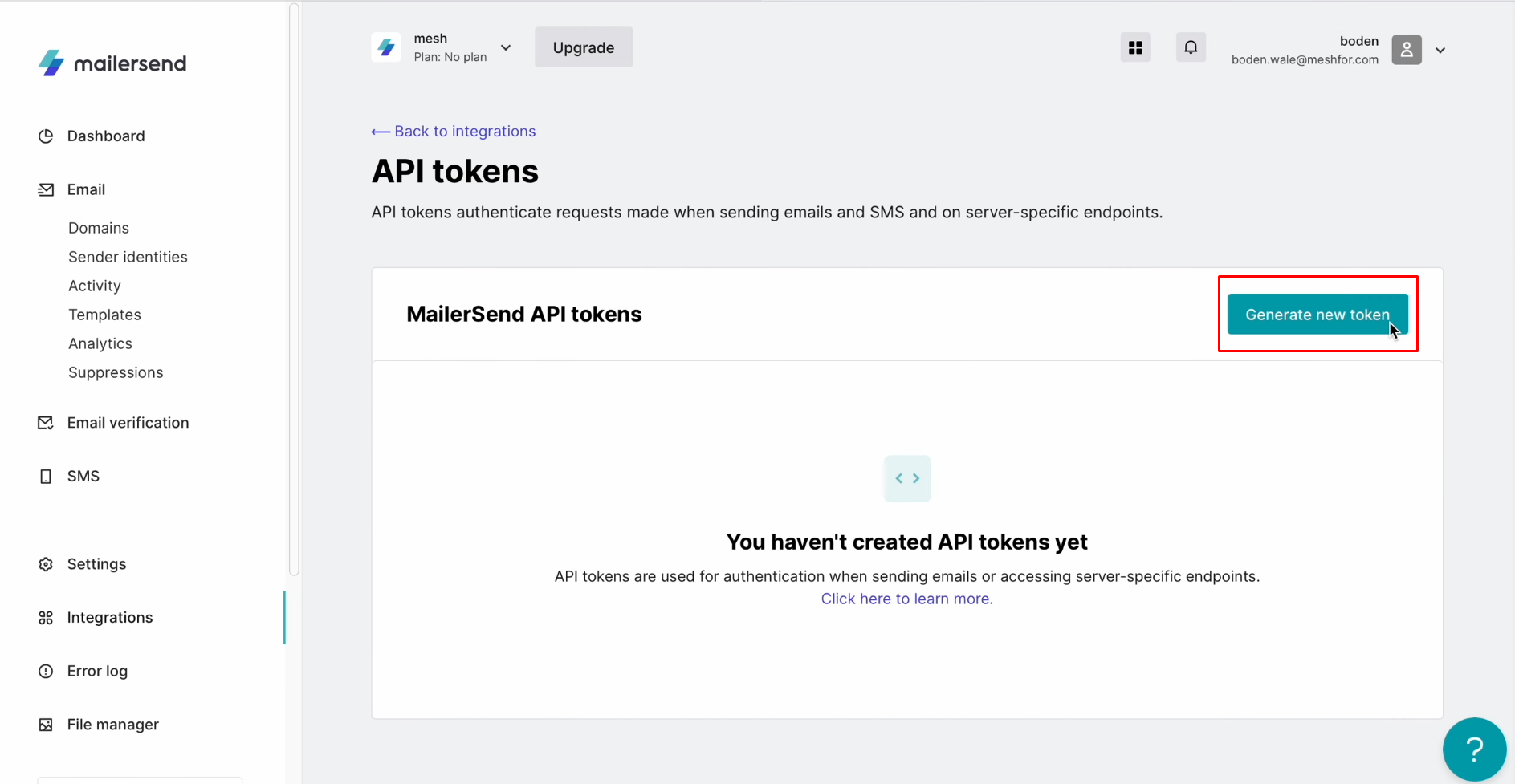This screenshot has width=1515, height=784.
Task: Click the Email verification envelope icon
Action: pos(46,423)
